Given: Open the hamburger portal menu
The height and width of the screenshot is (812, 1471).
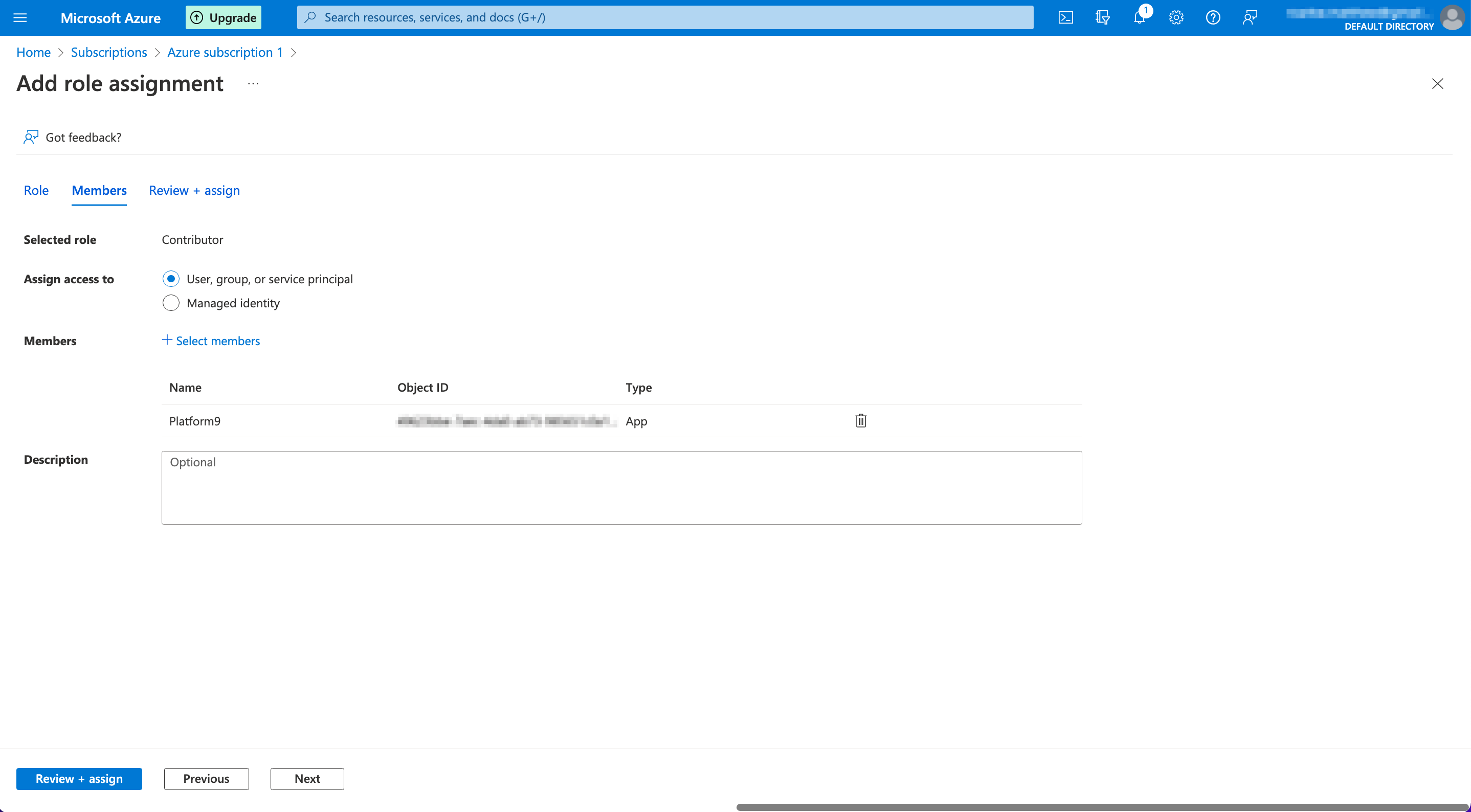Looking at the screenshot, I should (x=20, y=18).
